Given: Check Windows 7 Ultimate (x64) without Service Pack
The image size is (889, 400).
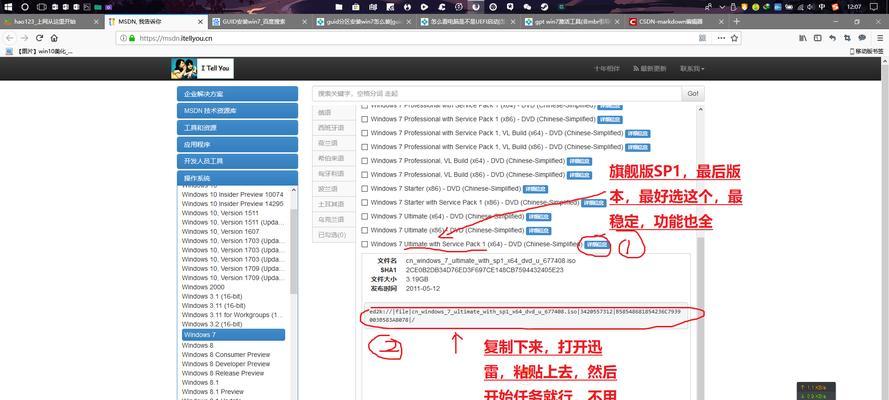Looking at the screenshot, I should point(365,216).
